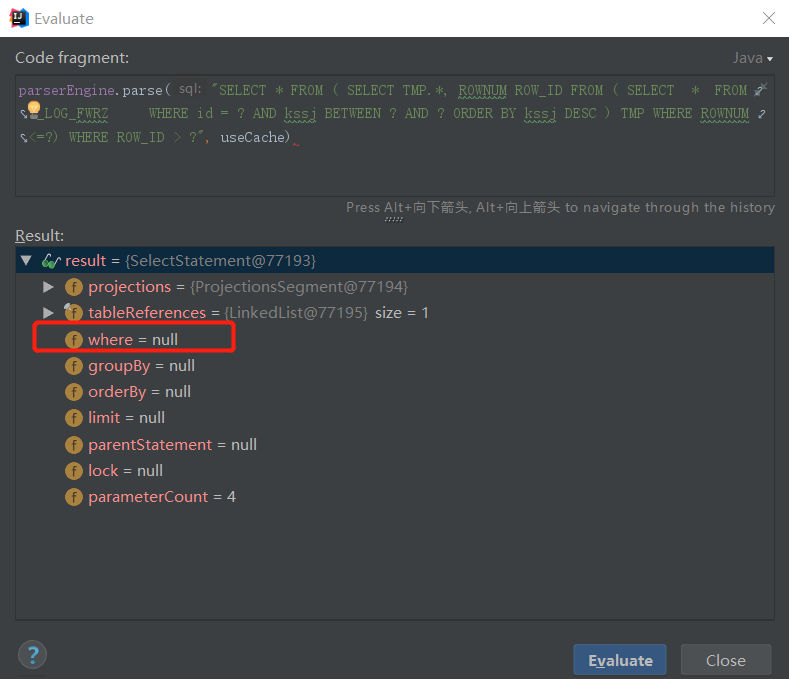Select projections ProjectionsSegment@77194 row
Screen dimensions: 789x679
(394, 287)
